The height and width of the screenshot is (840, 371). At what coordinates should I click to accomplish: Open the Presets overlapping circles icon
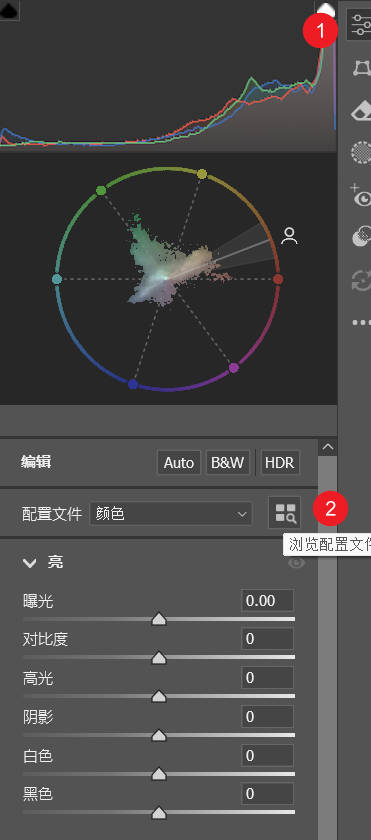pyautogui.click(x=361, y=236)
